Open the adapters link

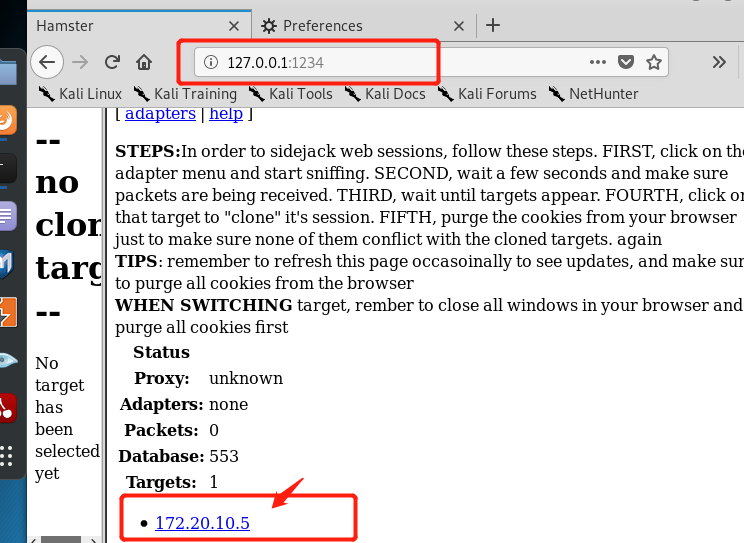click(160, 114)
